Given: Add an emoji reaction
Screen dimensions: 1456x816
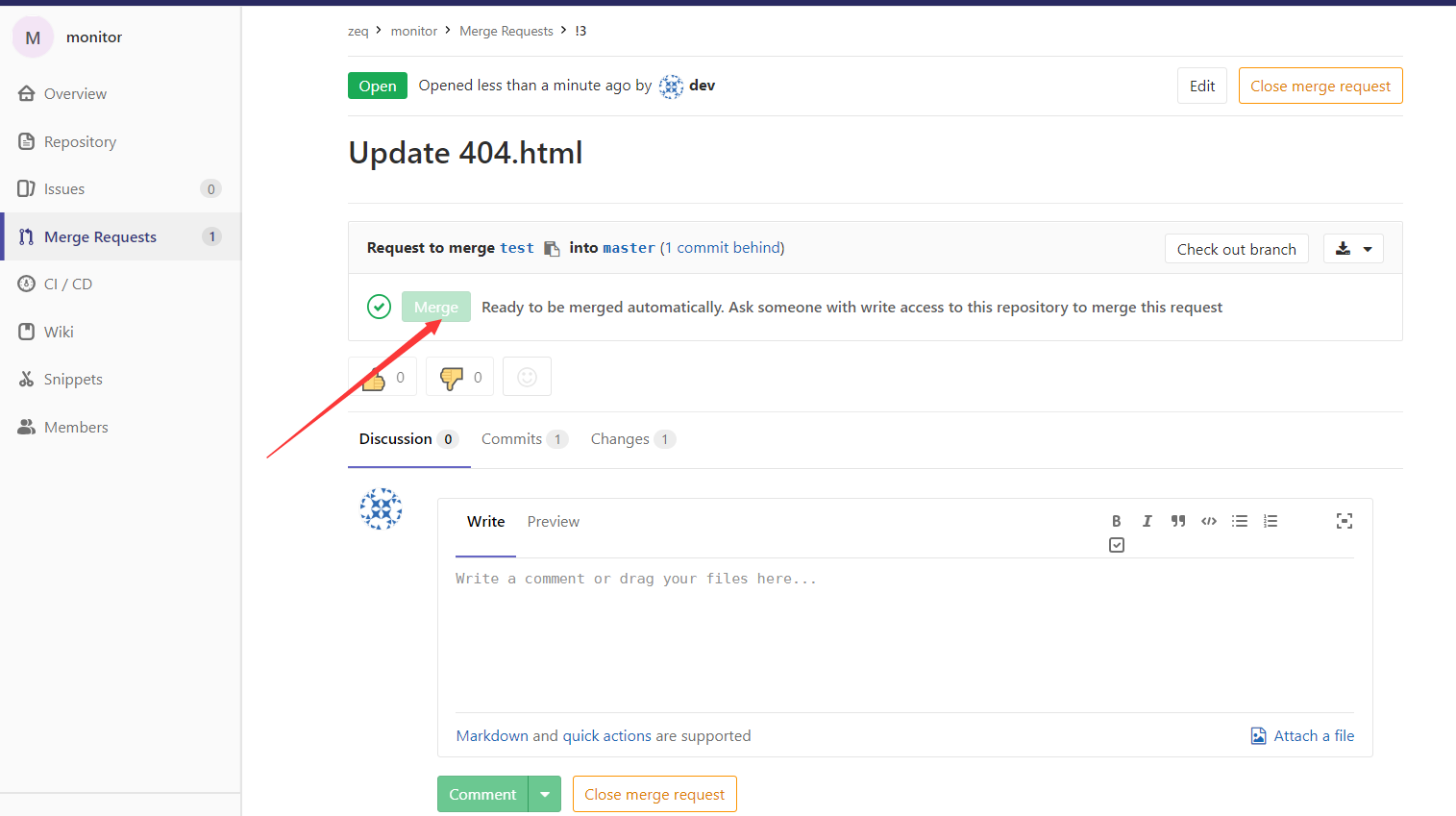Looking at the screenshot, I should click(527, 377).
